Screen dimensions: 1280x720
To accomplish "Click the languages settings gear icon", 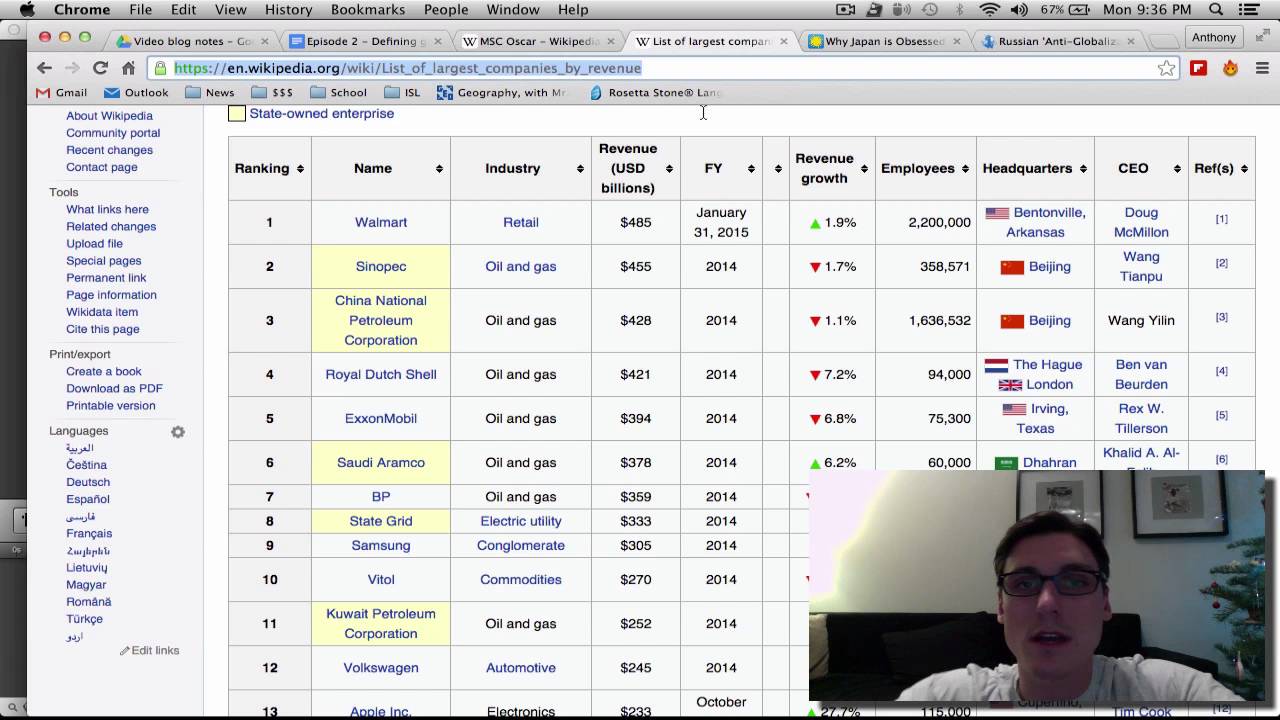I will tap(178, 432).
